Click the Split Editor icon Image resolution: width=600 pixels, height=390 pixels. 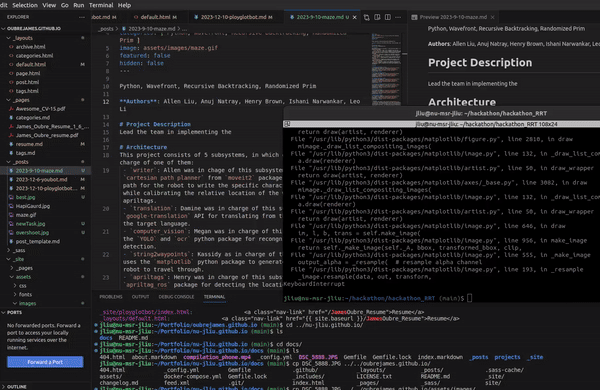pos(388,17)
